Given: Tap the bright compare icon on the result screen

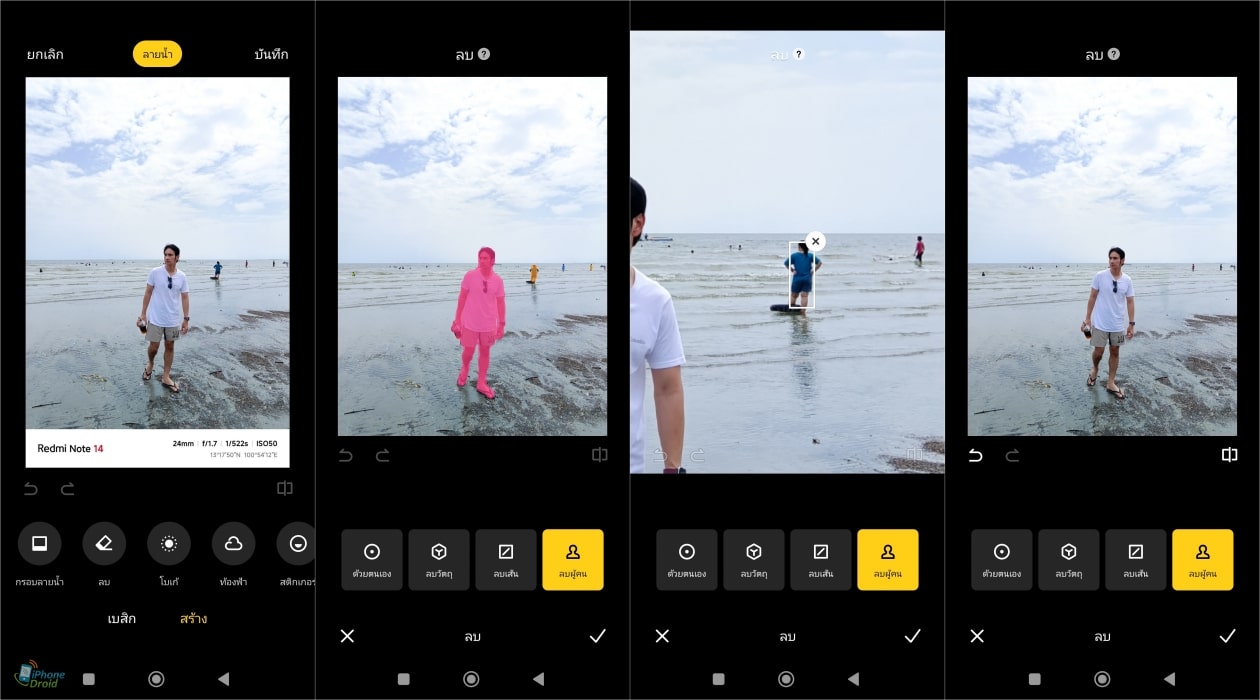Looking at the screenshot, I should [x=1229, y=455].
